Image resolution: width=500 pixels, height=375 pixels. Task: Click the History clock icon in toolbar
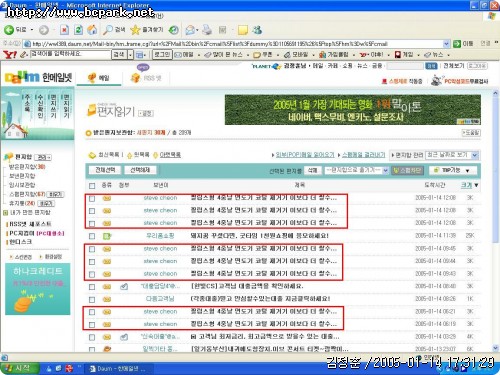(173, 30)
